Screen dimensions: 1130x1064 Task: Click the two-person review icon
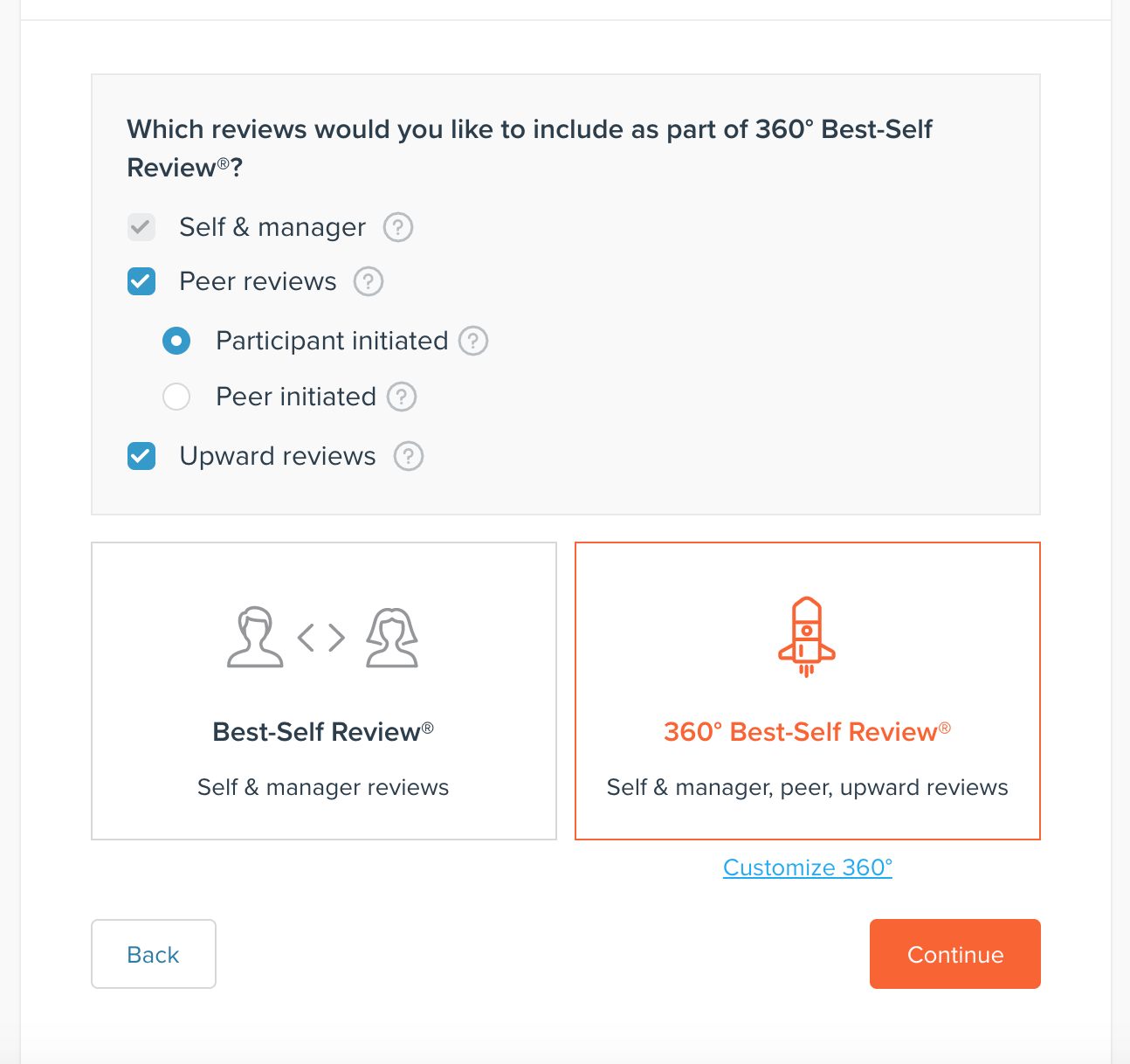click(x=323, y=637)
